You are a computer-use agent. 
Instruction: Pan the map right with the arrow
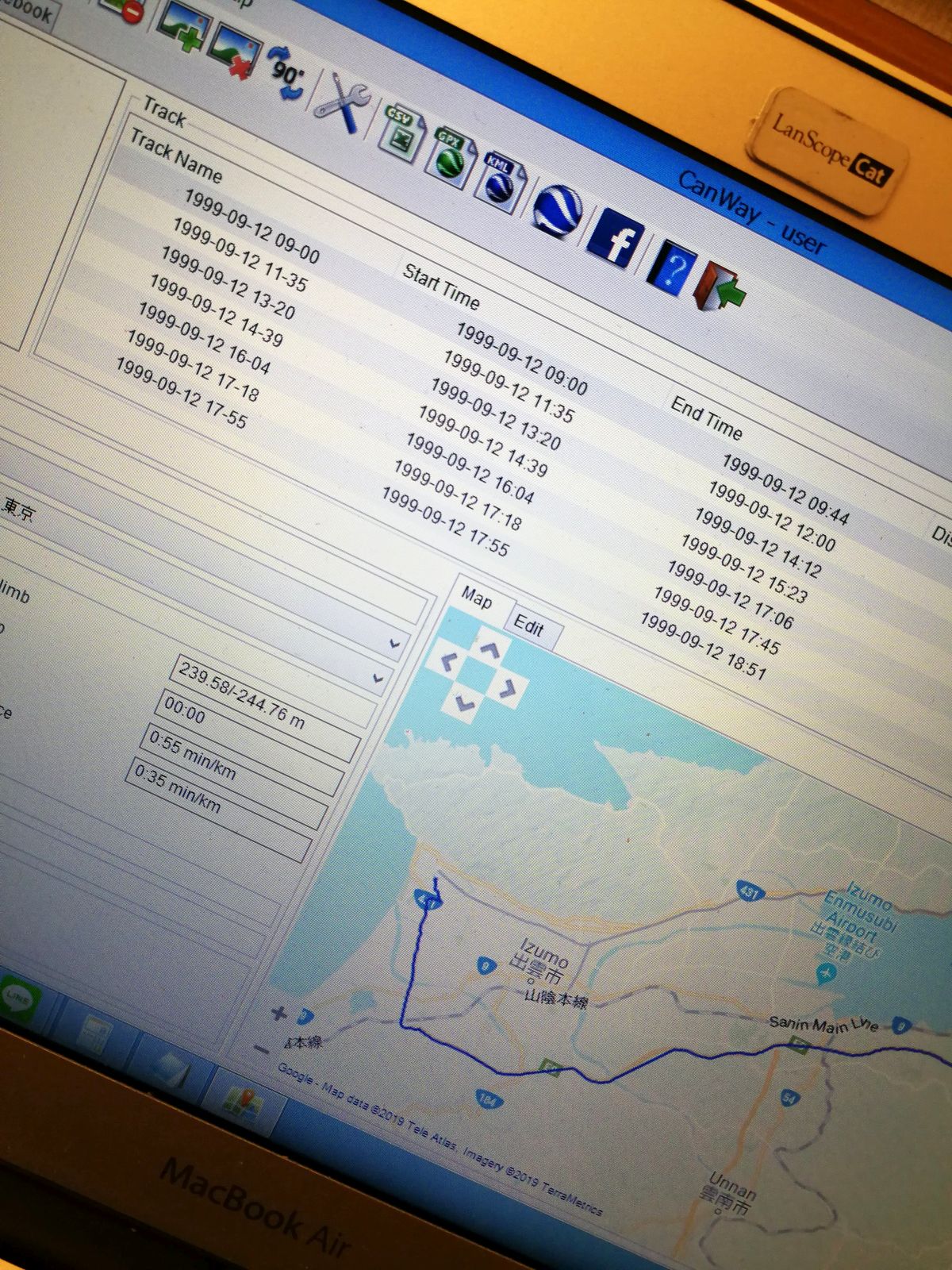[508, 688]
